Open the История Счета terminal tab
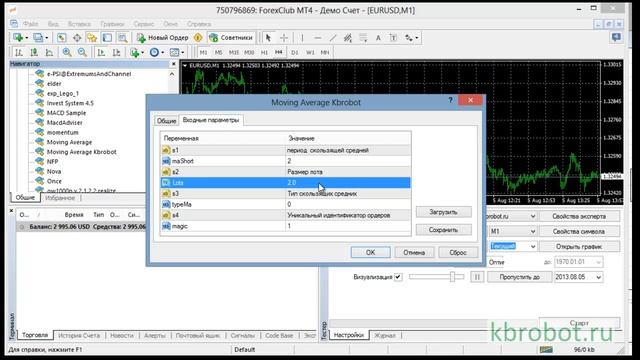The height and width of the screenshot is (360, 640). [x=79, y=335]
